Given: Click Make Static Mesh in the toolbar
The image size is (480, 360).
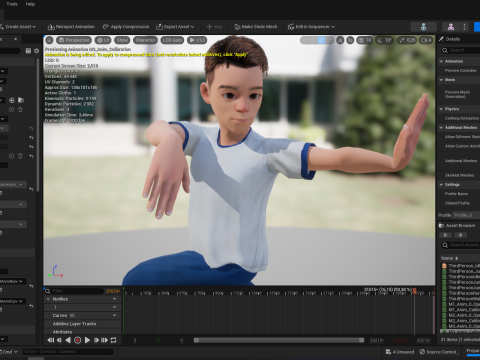Looking at the screenshot, I should pos(256,27).
